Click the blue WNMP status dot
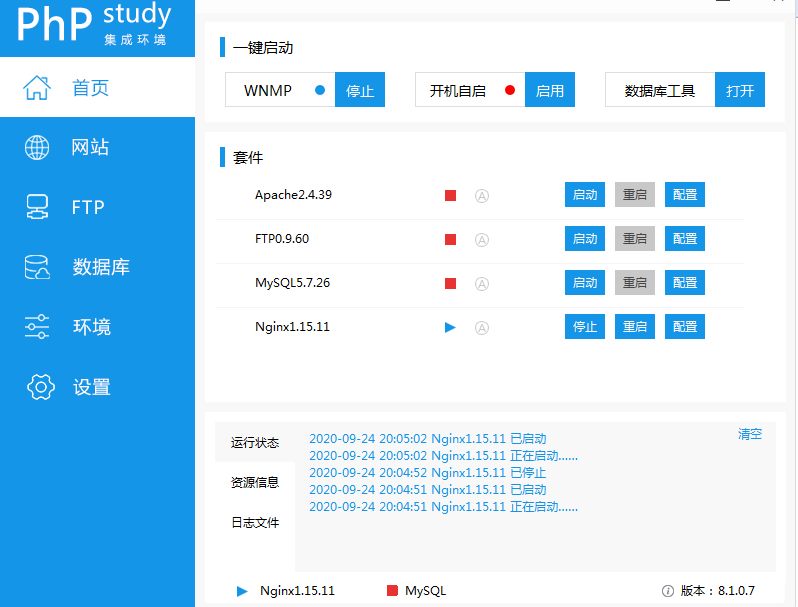Screen dimensions: 798x607 320,90
